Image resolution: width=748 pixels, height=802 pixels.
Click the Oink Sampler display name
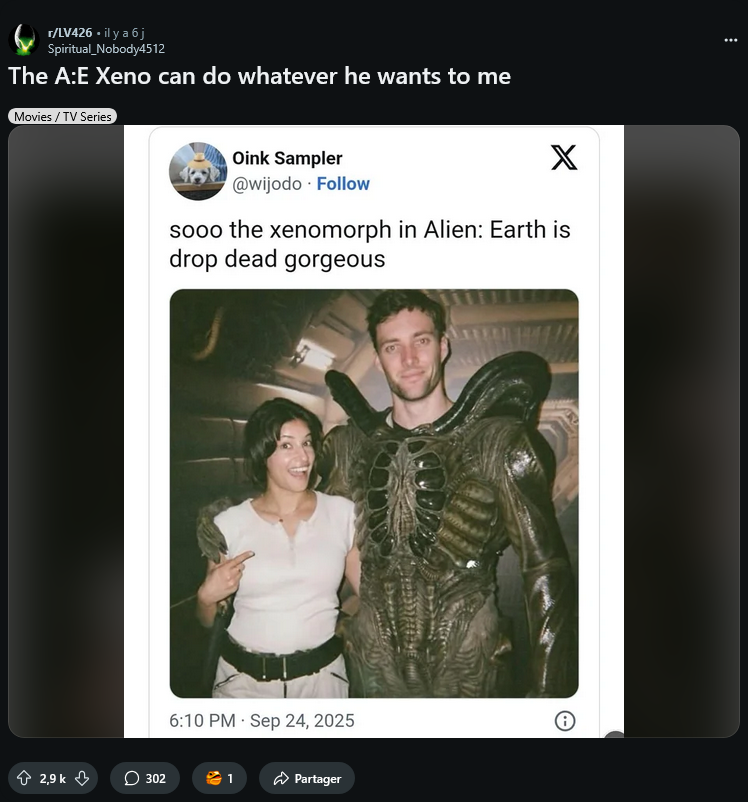point(287,158)
